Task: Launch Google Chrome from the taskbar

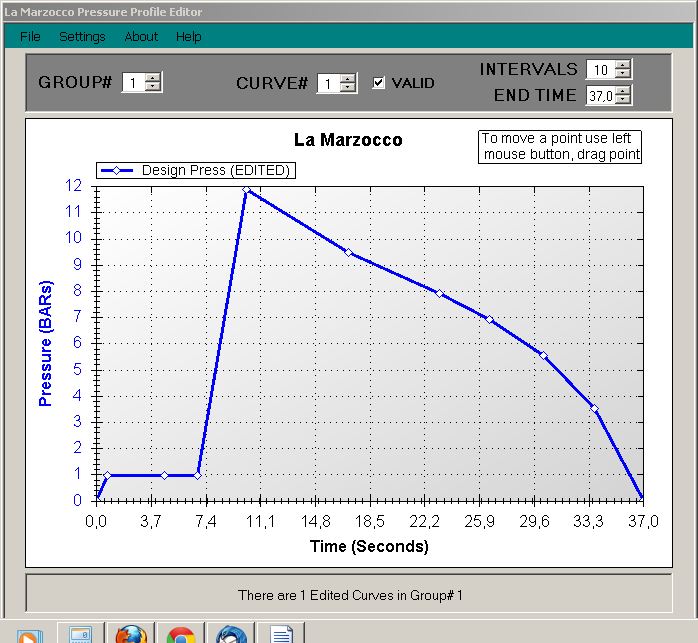Action: coord(181,634)
